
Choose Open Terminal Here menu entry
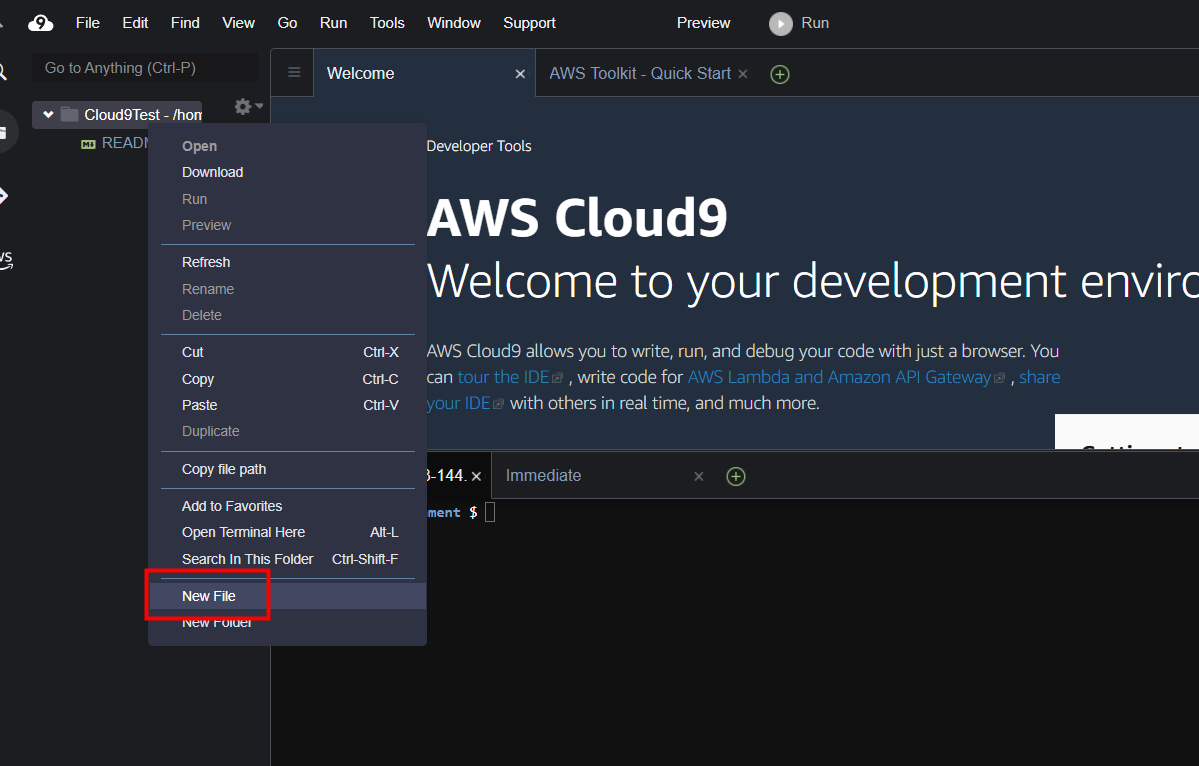click(x=288, y=532)
